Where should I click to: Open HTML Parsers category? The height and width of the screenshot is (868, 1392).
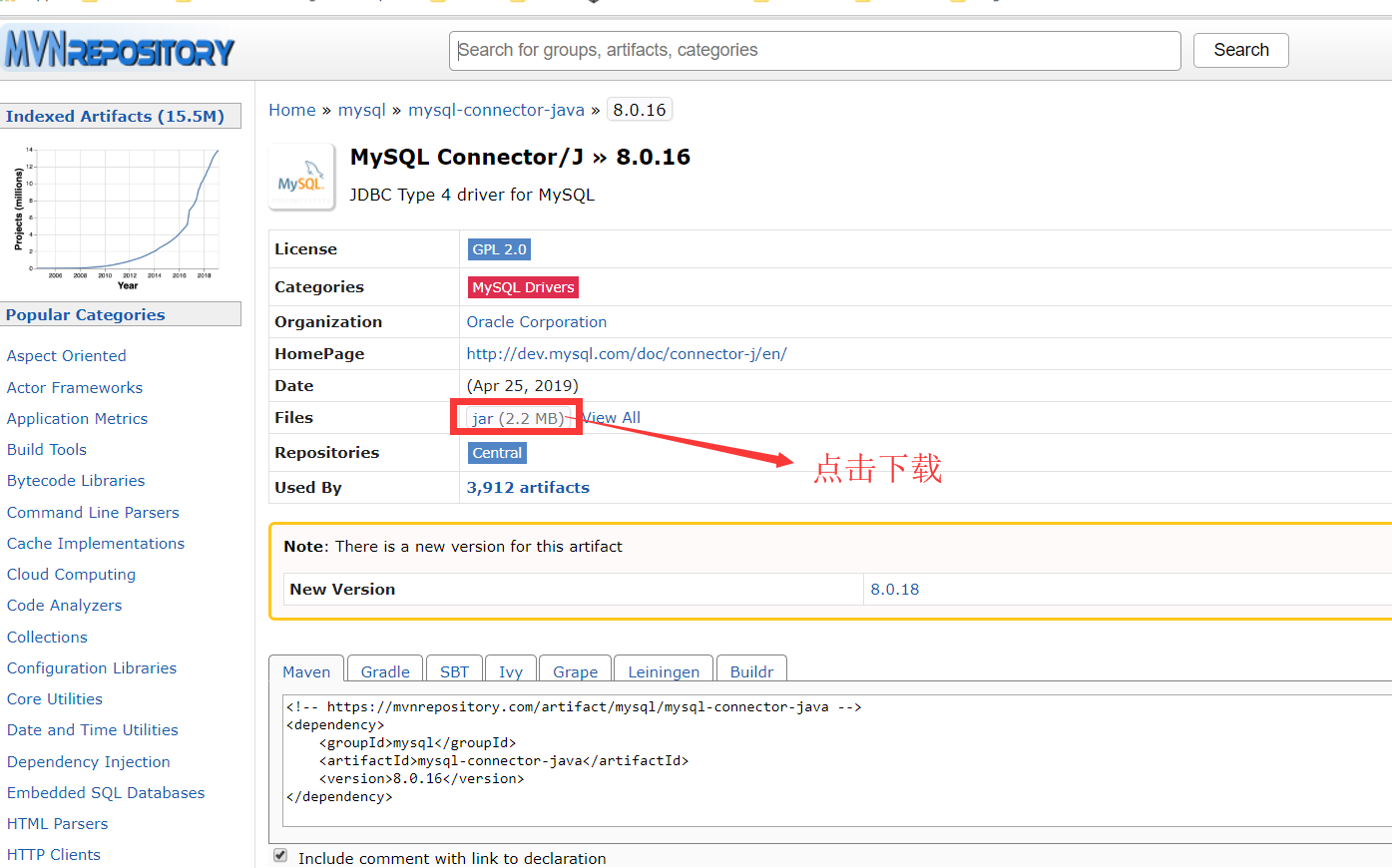(58, 824)
